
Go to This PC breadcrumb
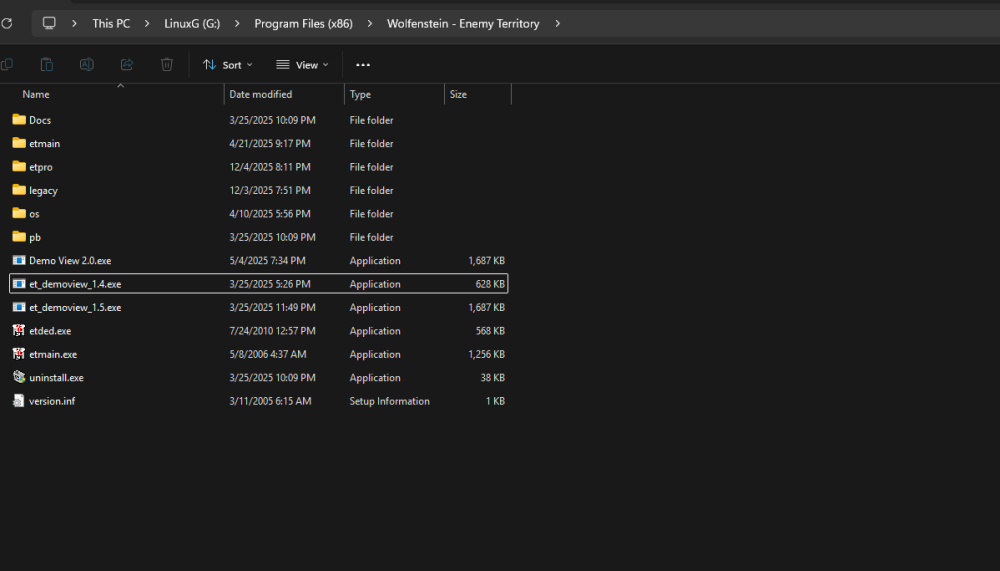[111, 24]
